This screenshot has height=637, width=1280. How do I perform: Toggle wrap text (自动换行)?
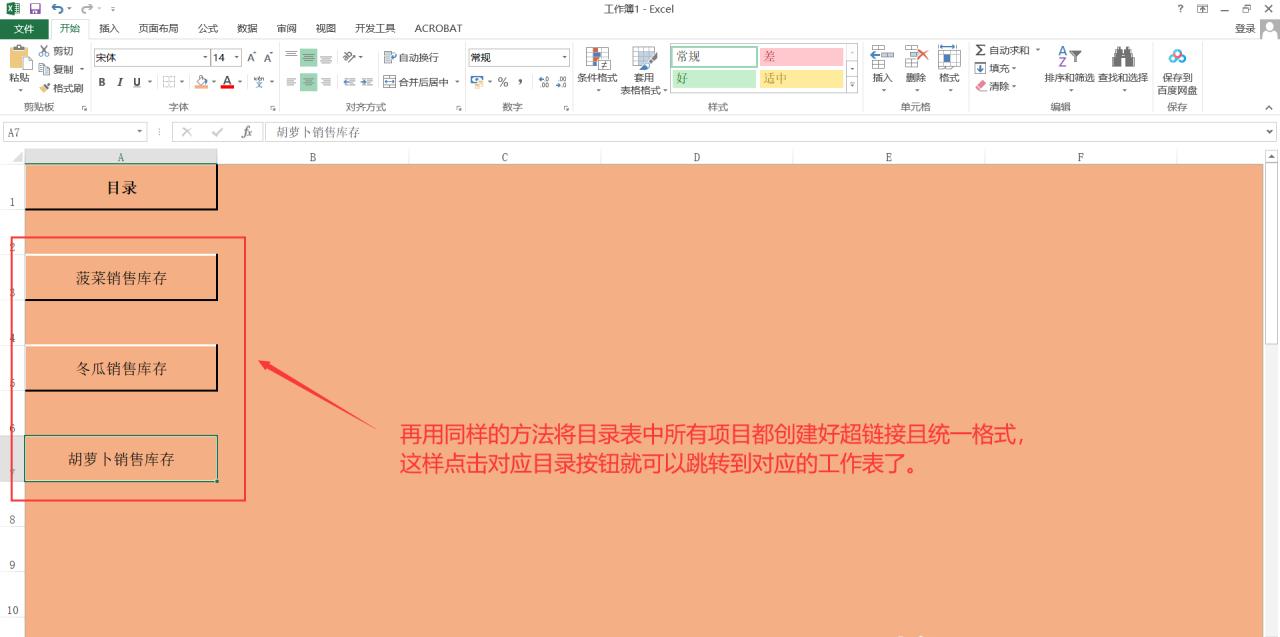[411, 57]
